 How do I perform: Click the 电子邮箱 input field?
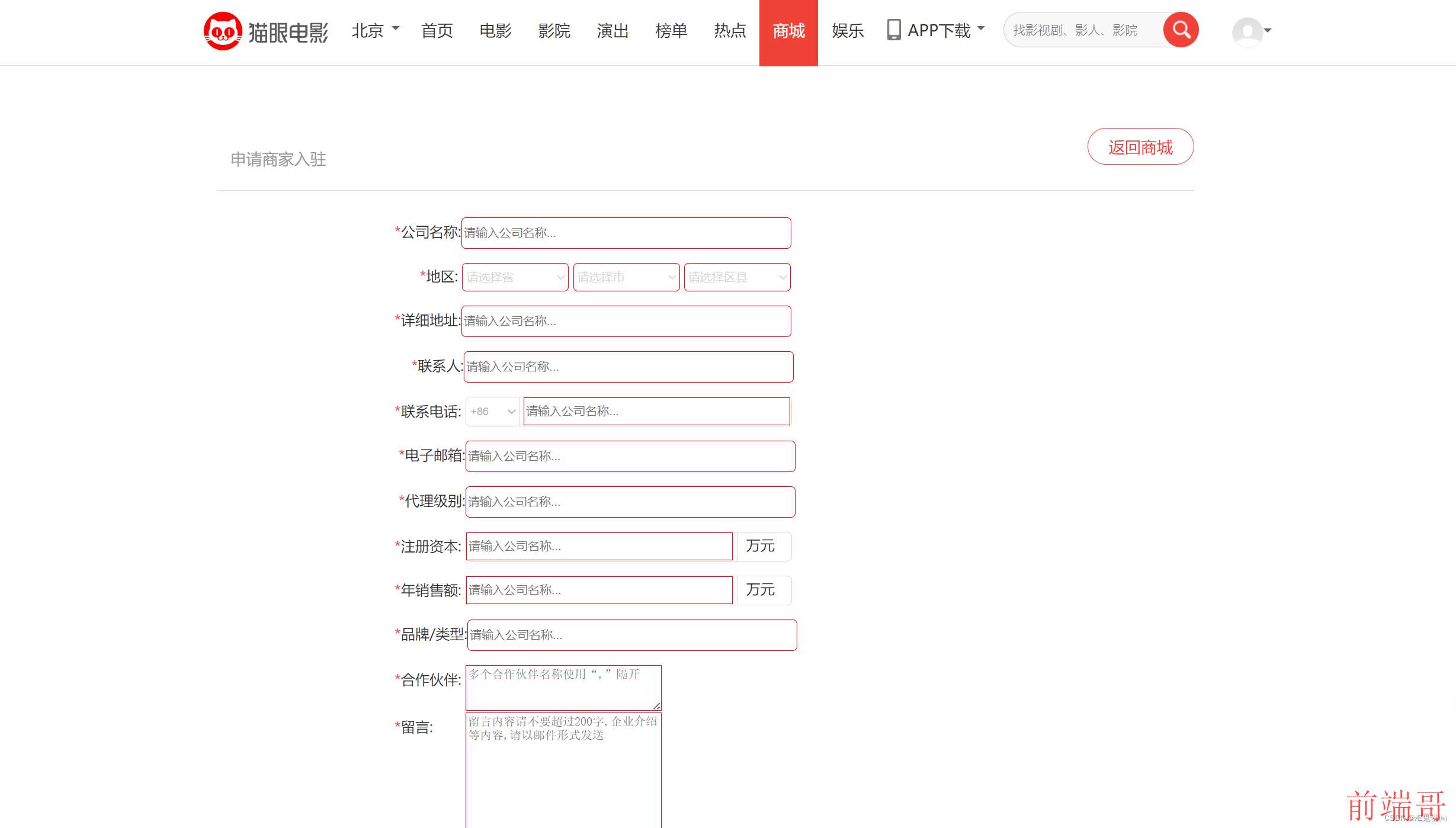point(630,456)
